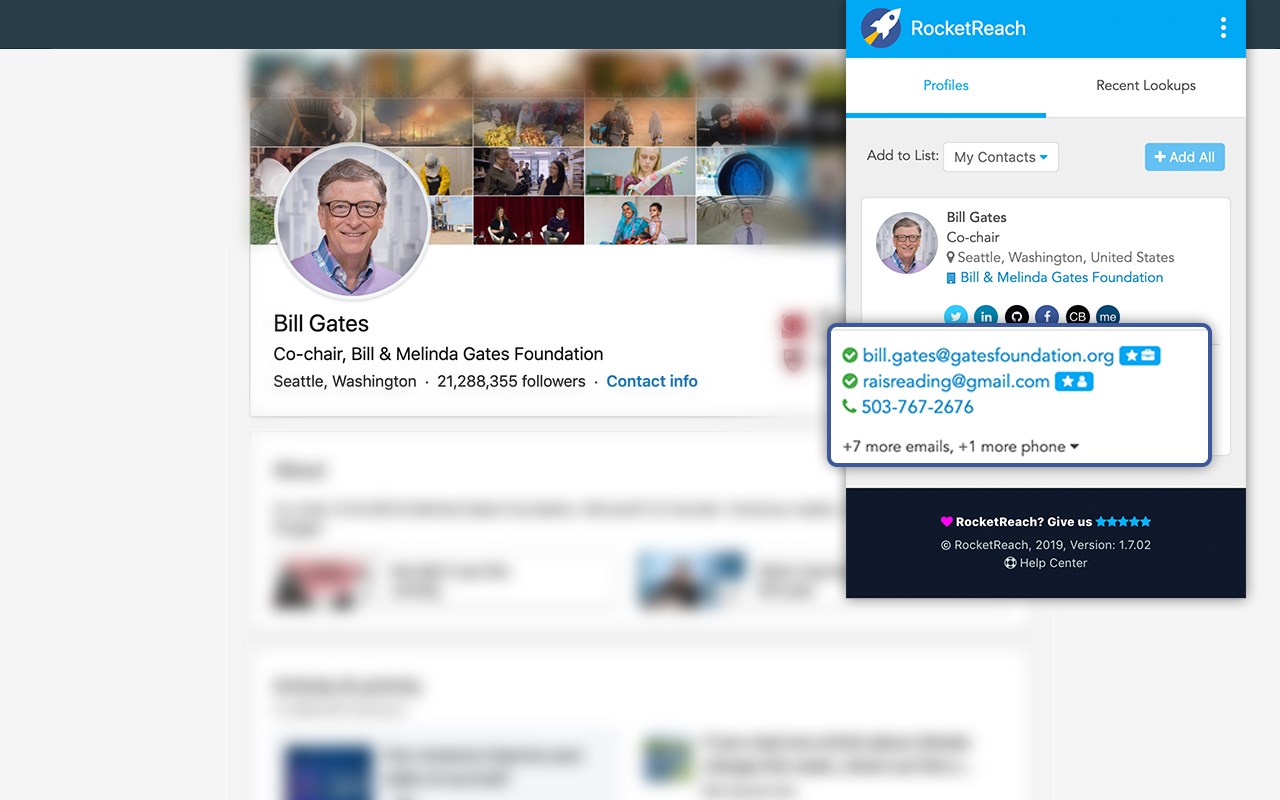Image resolution: width=1280 pixels, height=800 pixels.
Task: Open the Facebook social icon
Action: [1047, 316]
